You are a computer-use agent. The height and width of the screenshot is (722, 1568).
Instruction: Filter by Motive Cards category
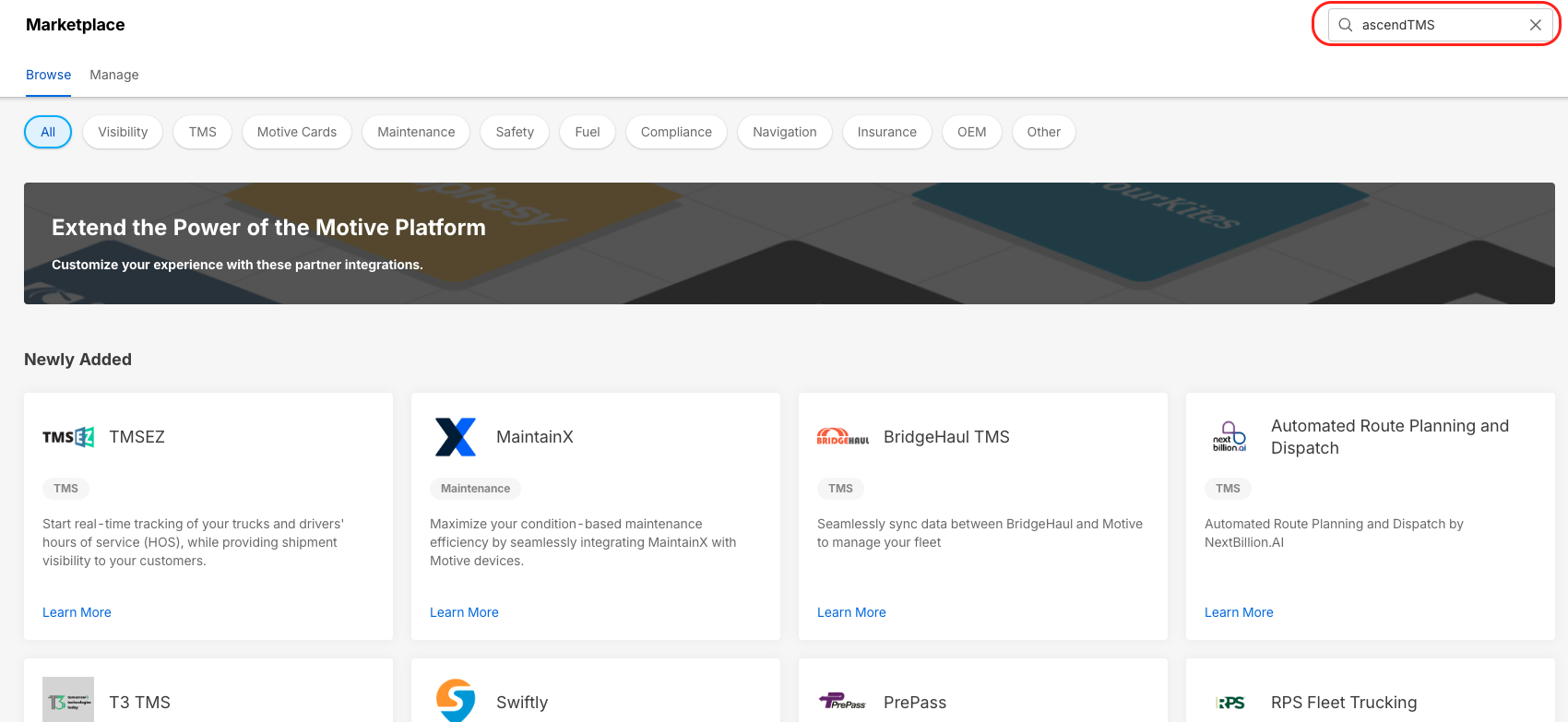pyautogui.click(x=297, y=132)
